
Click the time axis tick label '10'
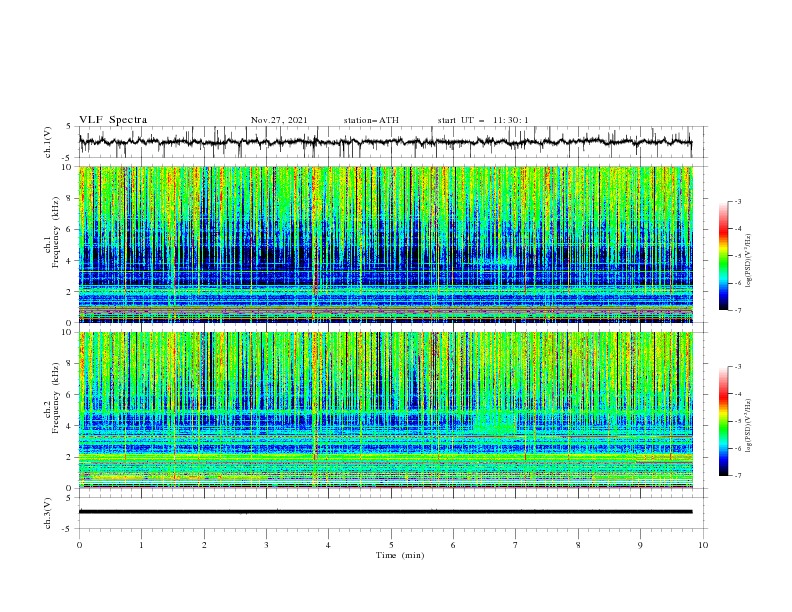[703, 545]
